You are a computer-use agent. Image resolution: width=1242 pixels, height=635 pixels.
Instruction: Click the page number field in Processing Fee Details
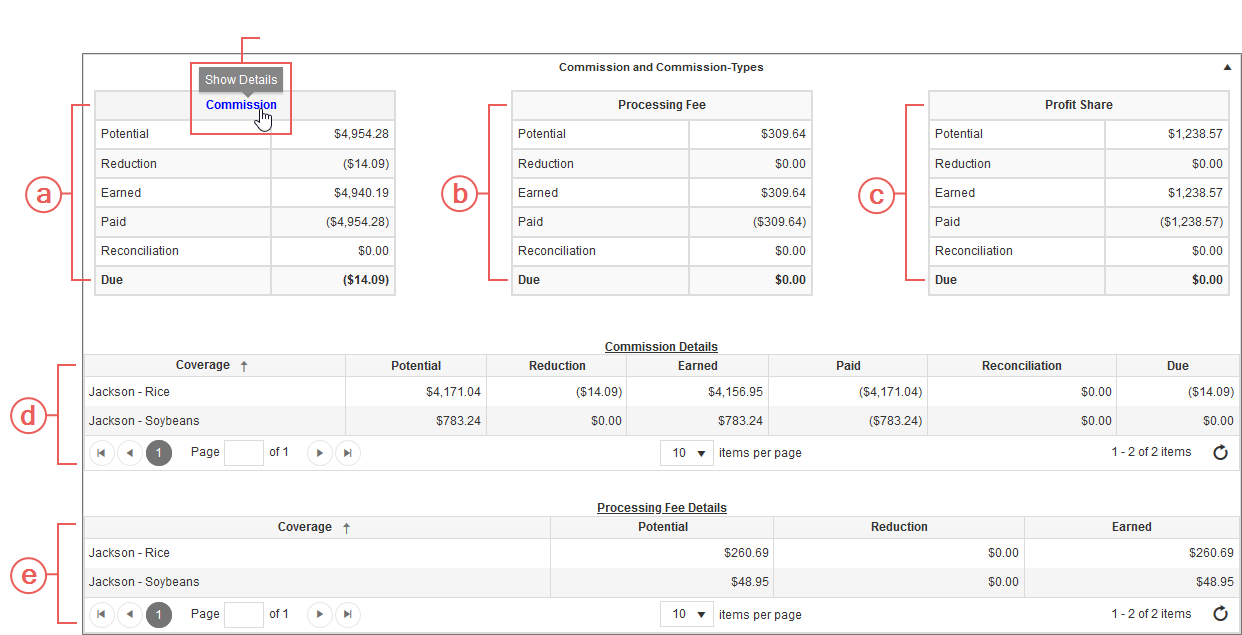pos(244,614)
